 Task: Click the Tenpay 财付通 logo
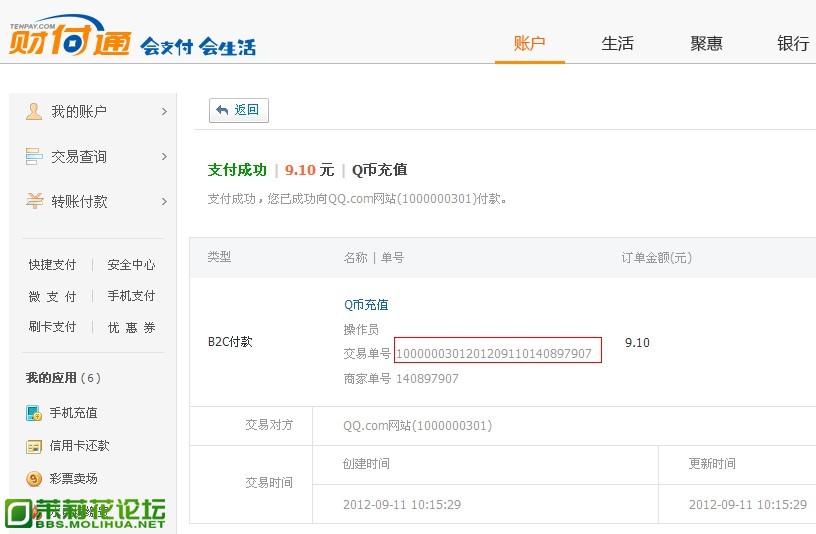coord(70,35)
